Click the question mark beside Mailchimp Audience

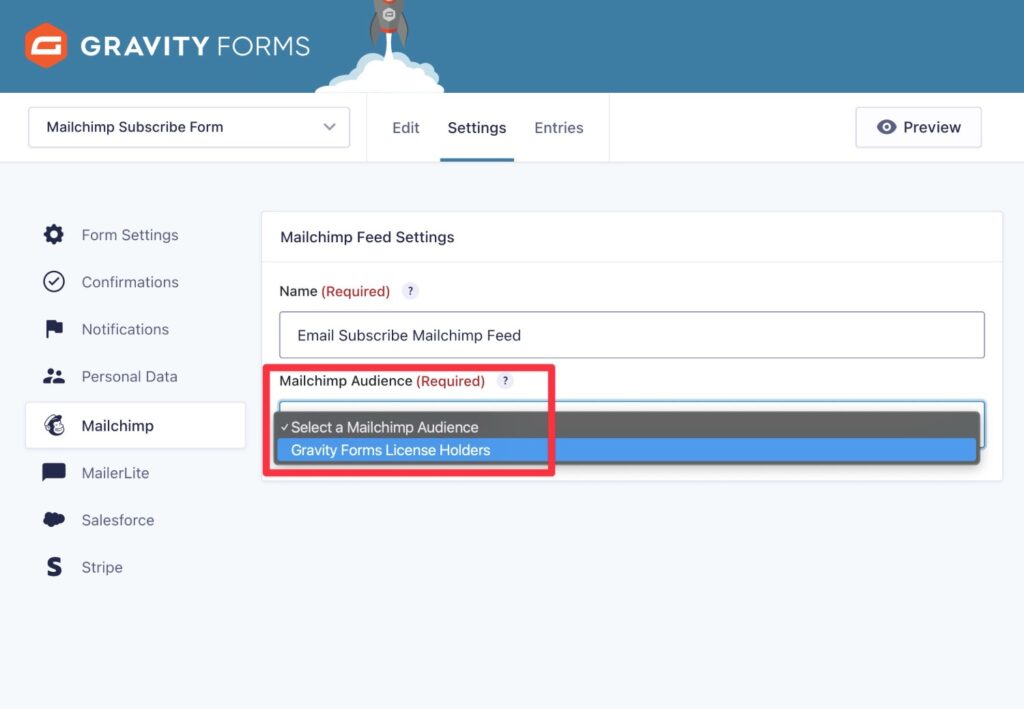(505, 381)
